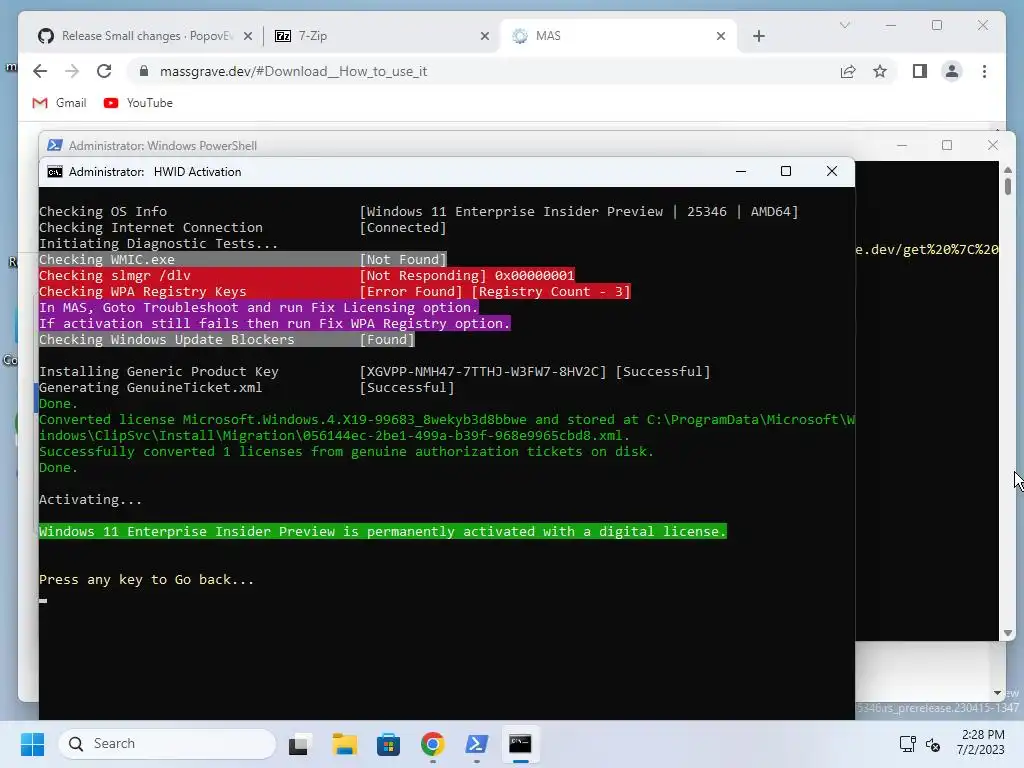The image size is (1024, 768).
Task: Open Task View from taskbar
Action: point(300,744)
